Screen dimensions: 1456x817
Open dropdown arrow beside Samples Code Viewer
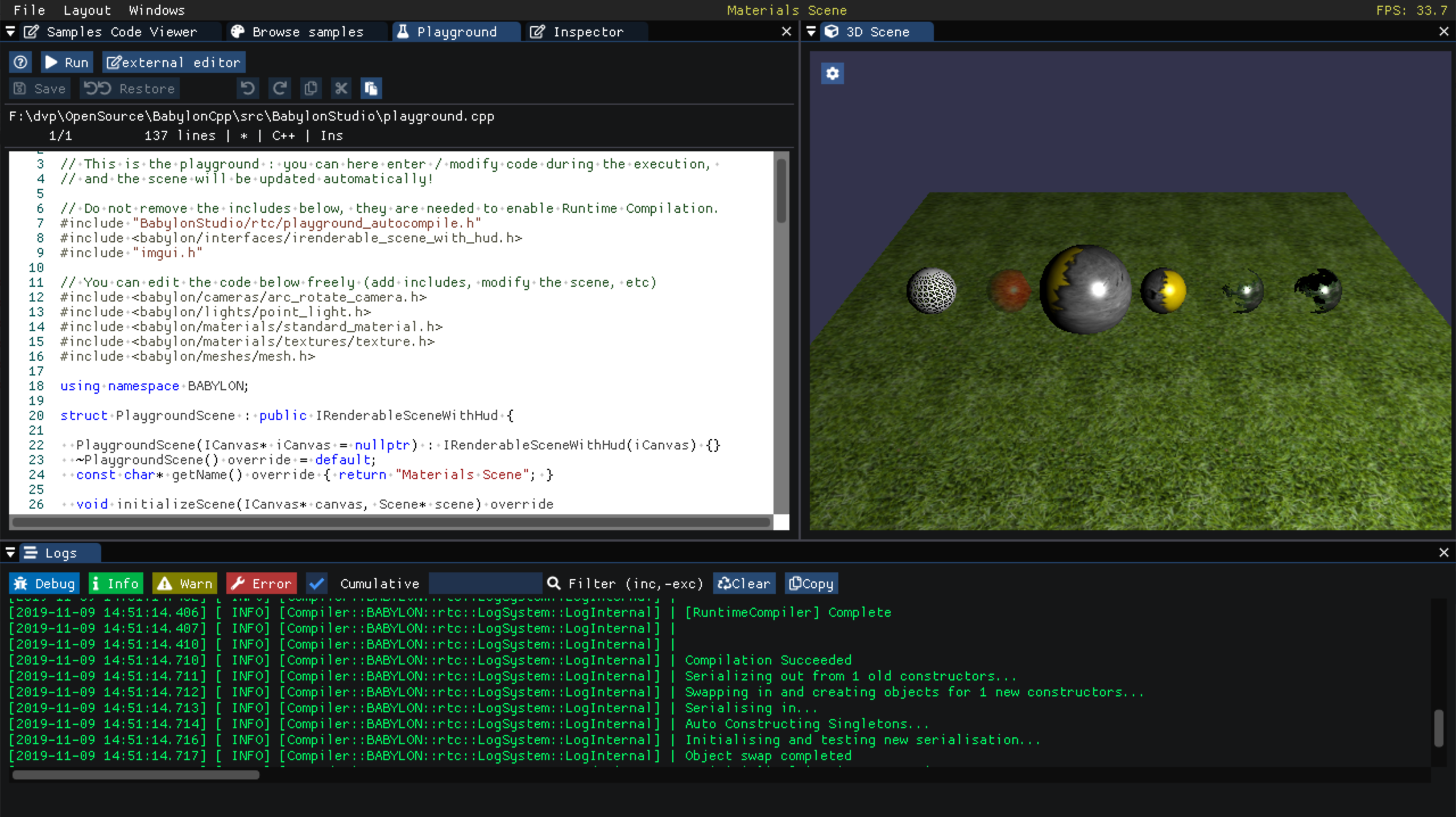pos(10,32)
